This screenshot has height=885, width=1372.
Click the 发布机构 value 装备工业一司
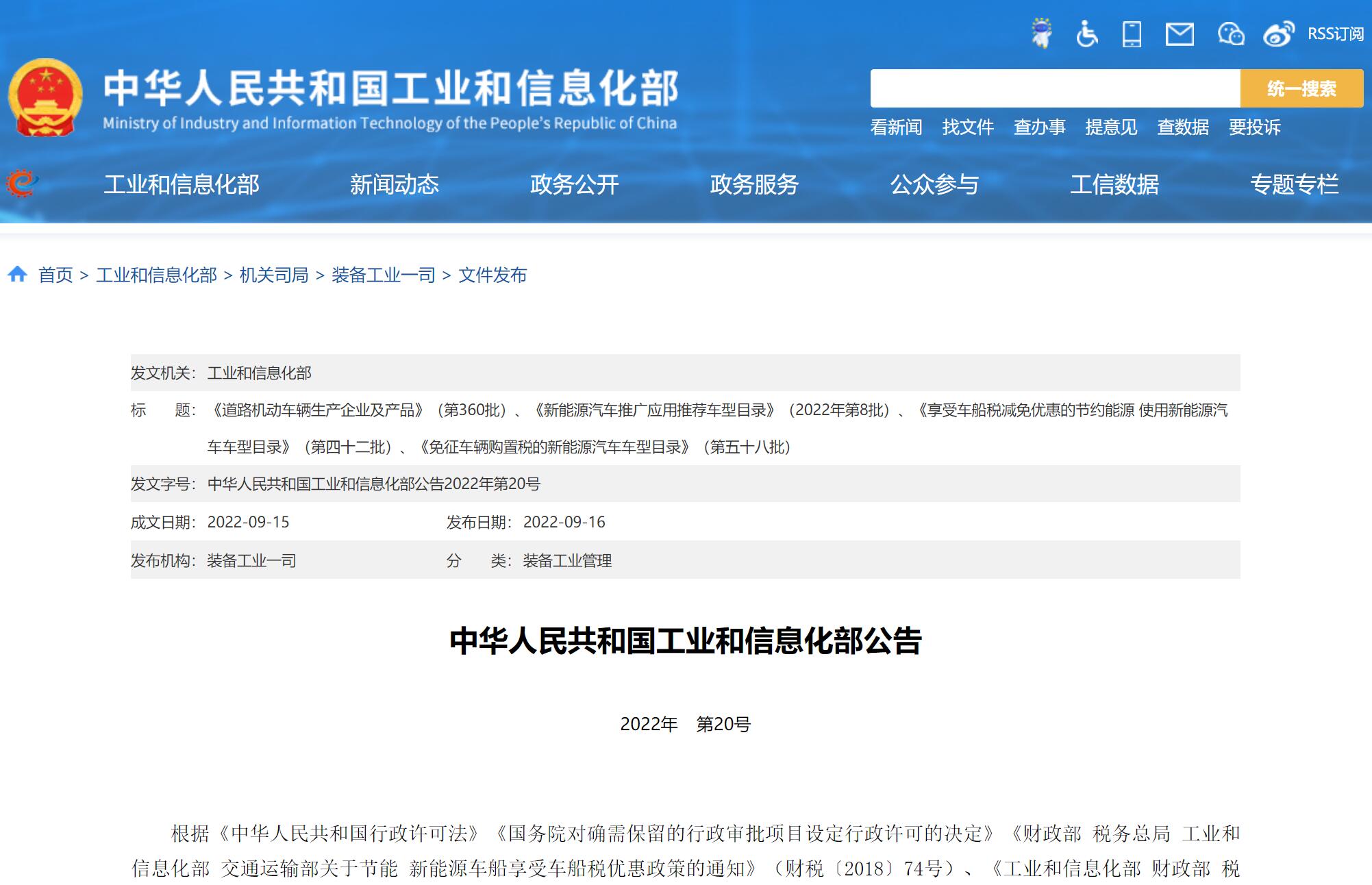pyautogui.click(x=252, y=561)
